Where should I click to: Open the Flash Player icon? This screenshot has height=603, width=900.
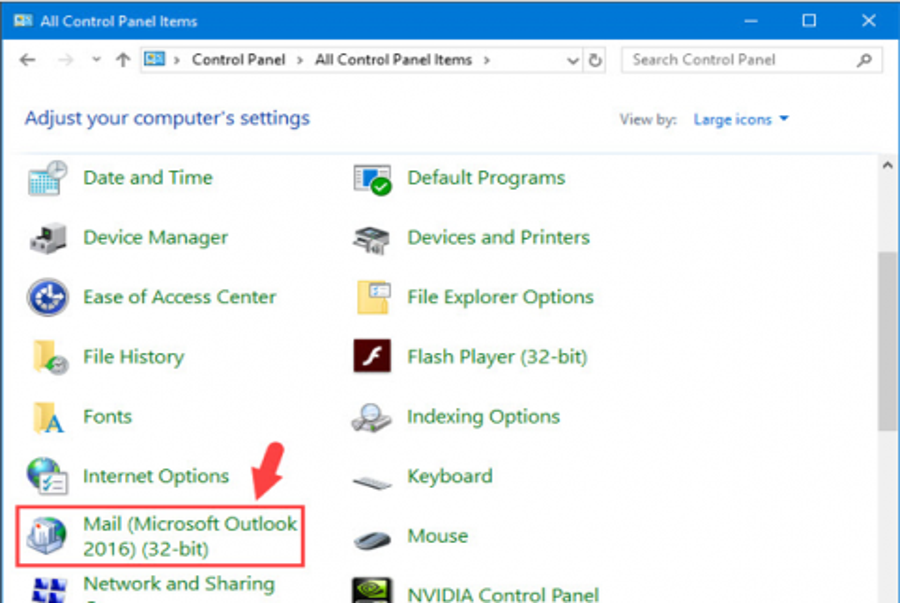(372, 356)
